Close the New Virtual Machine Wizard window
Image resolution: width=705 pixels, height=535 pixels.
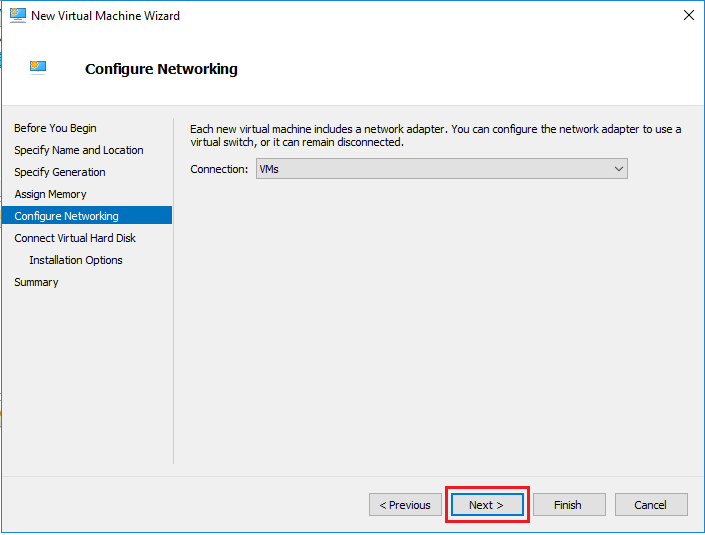tap(688, 15)
